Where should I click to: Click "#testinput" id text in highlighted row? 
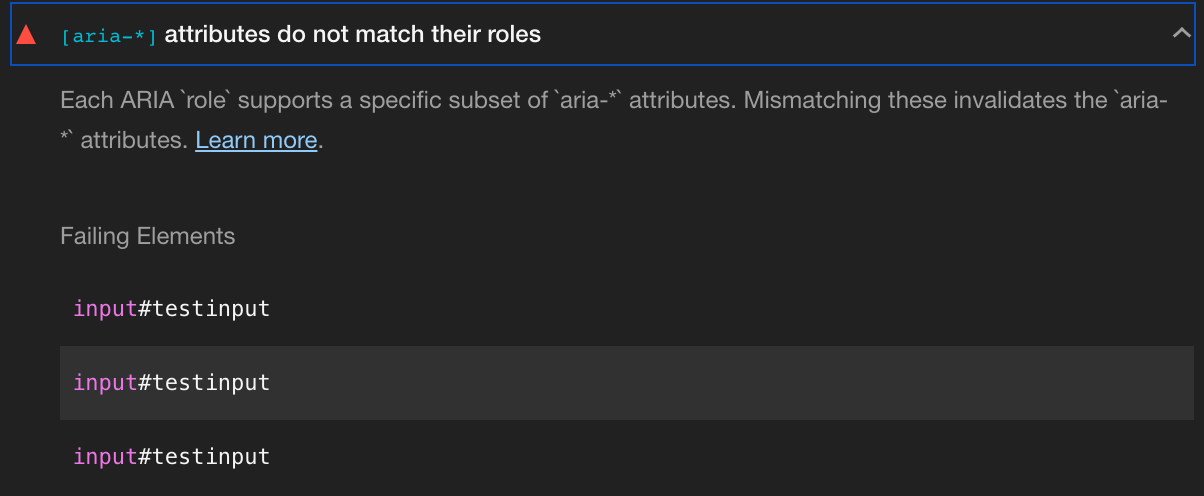(204, 383)
